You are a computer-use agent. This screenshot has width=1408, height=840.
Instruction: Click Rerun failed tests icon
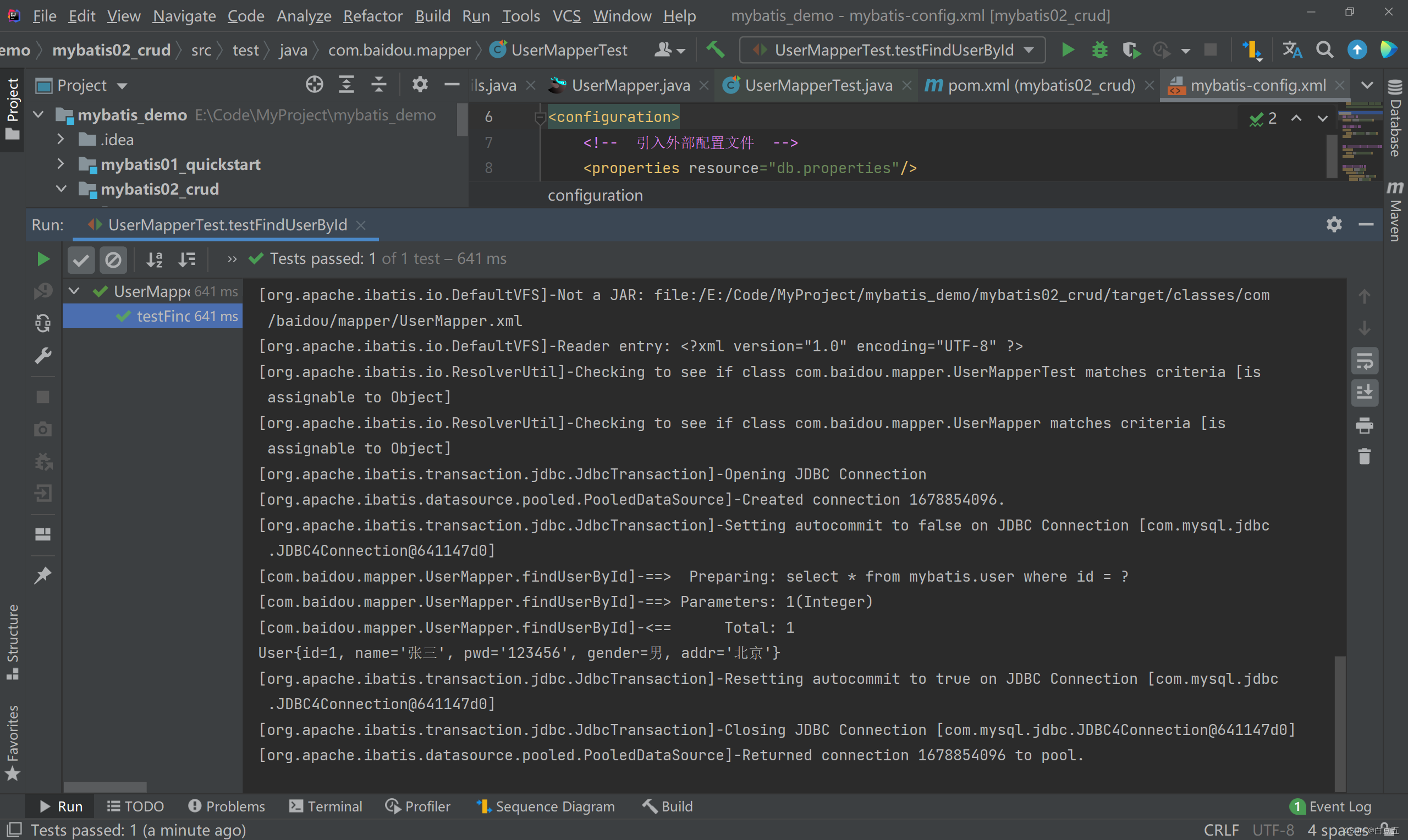point(43,291)
